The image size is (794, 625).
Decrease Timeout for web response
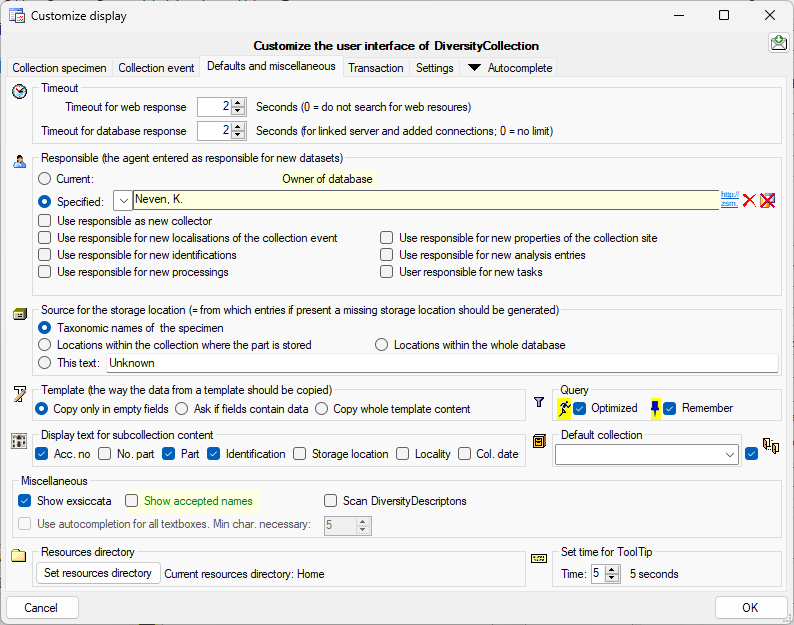pos(238,111)
